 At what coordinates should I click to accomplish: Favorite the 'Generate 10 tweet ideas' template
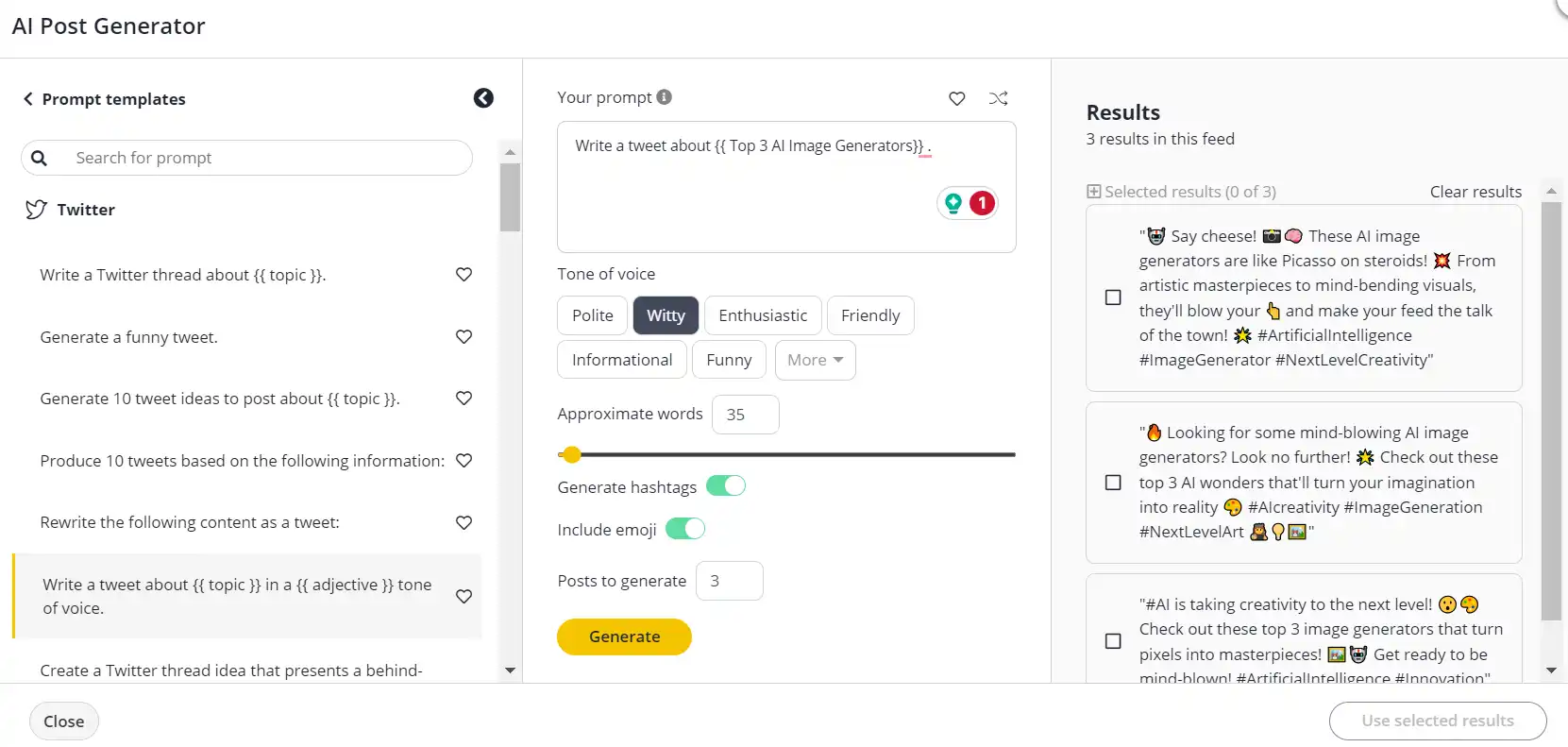click(464, 399)
